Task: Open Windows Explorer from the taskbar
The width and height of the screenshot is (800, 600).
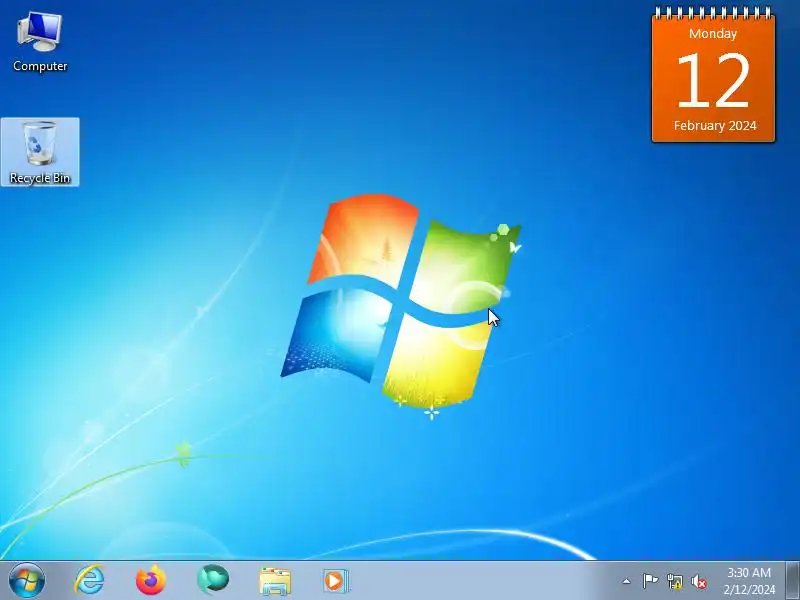Action: coord(275,581)
